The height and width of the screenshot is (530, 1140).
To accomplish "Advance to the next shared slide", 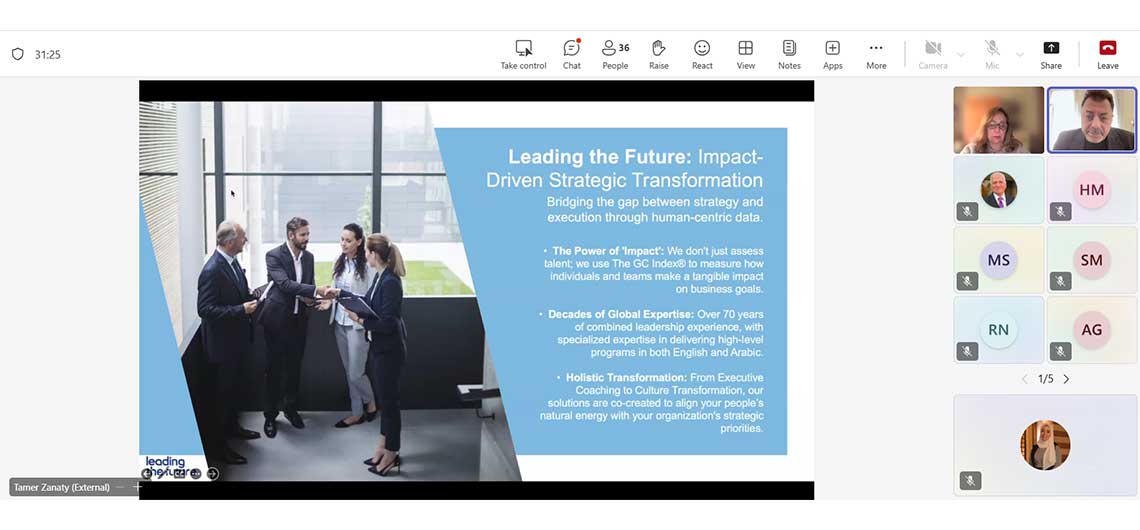I will (212, 474).
